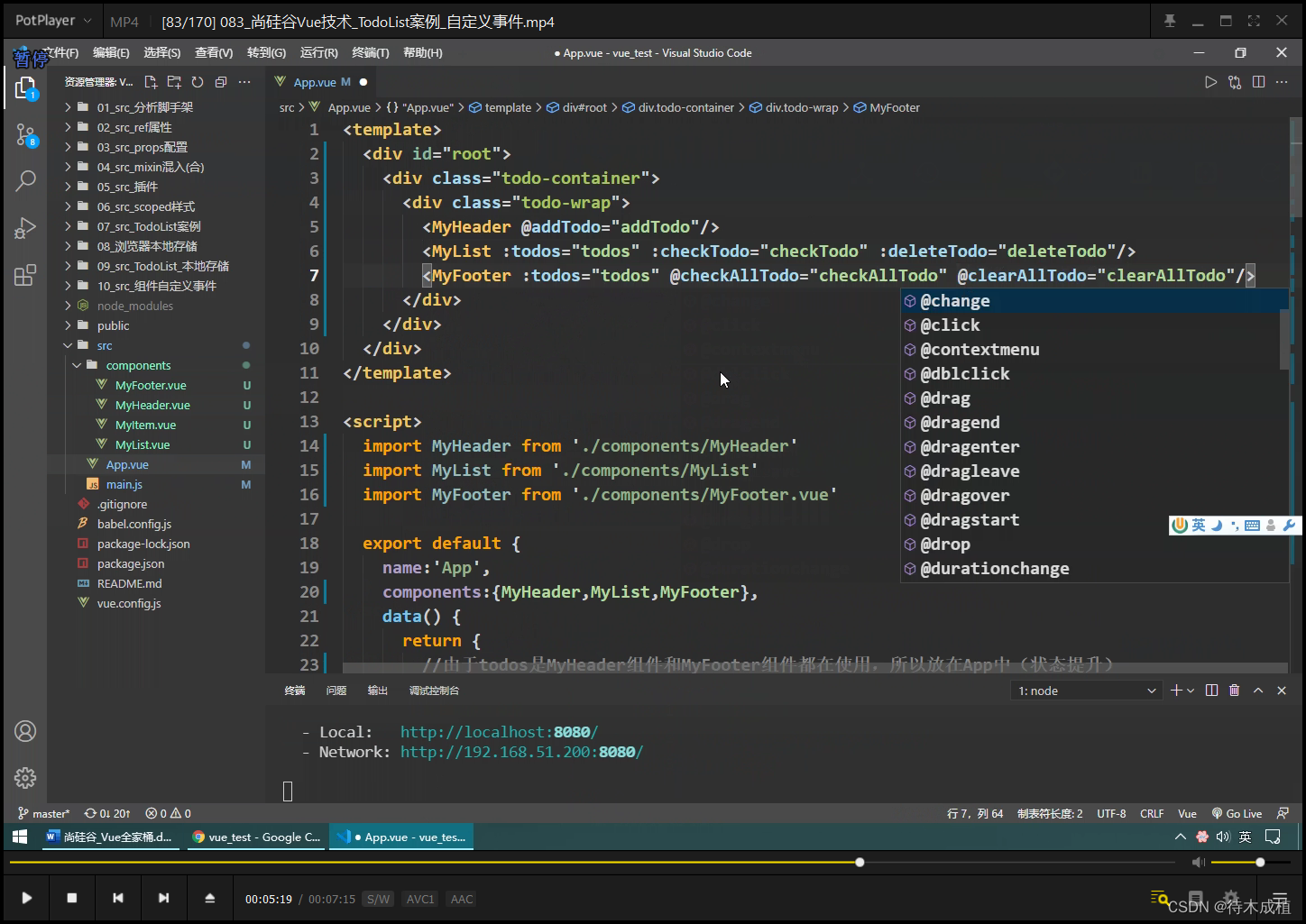Image resolution: width=1306 pixels, height=924 pixels.
Task: Open the 选择(S) menu
Action: [x=162, y=53]
